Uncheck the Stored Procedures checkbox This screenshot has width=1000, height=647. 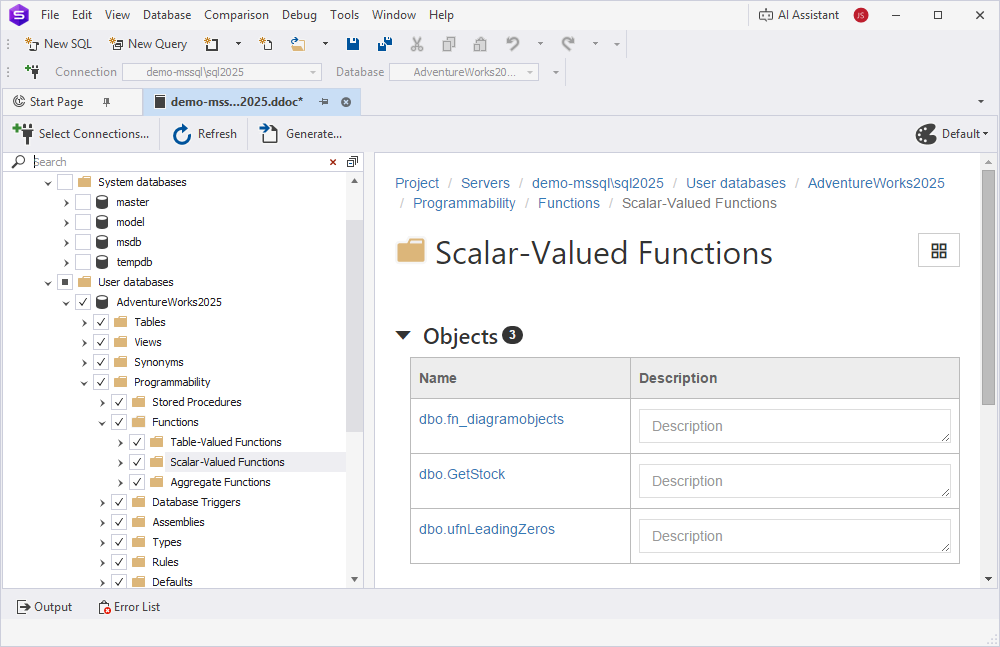pos(119,402)
